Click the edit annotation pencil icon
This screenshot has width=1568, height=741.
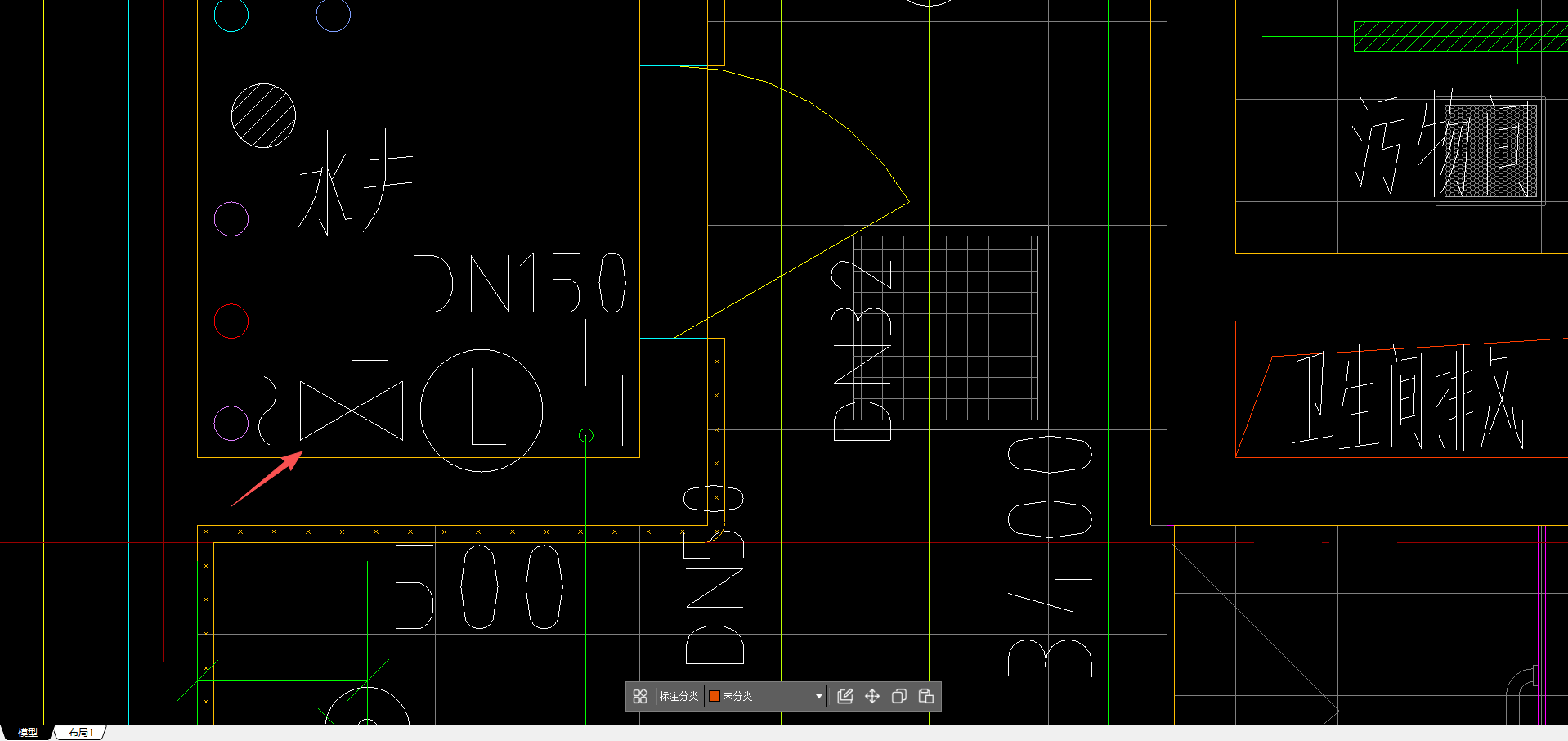pyautogui.click(x=845, y=696)
